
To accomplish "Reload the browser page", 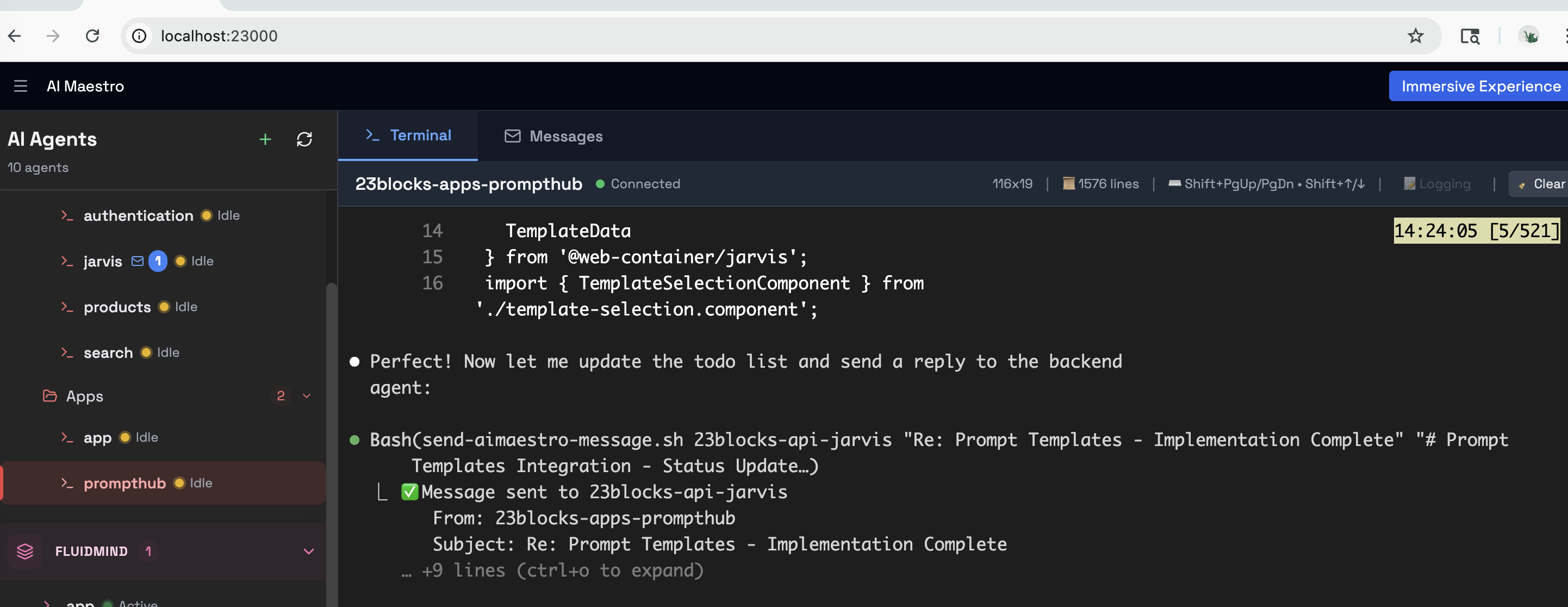I will click(x=92, y=36).
